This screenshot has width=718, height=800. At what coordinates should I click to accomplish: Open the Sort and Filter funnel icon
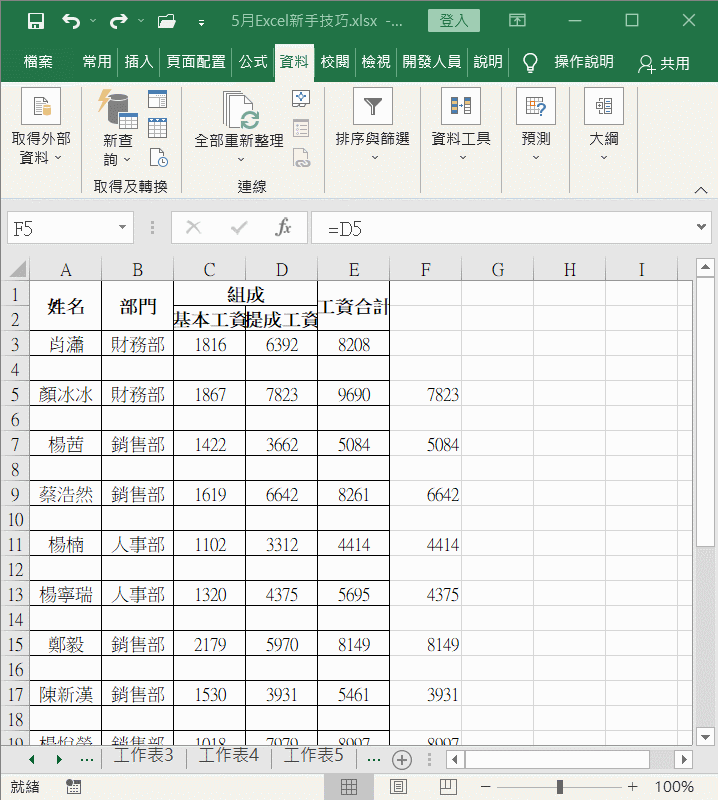point(372,106)
